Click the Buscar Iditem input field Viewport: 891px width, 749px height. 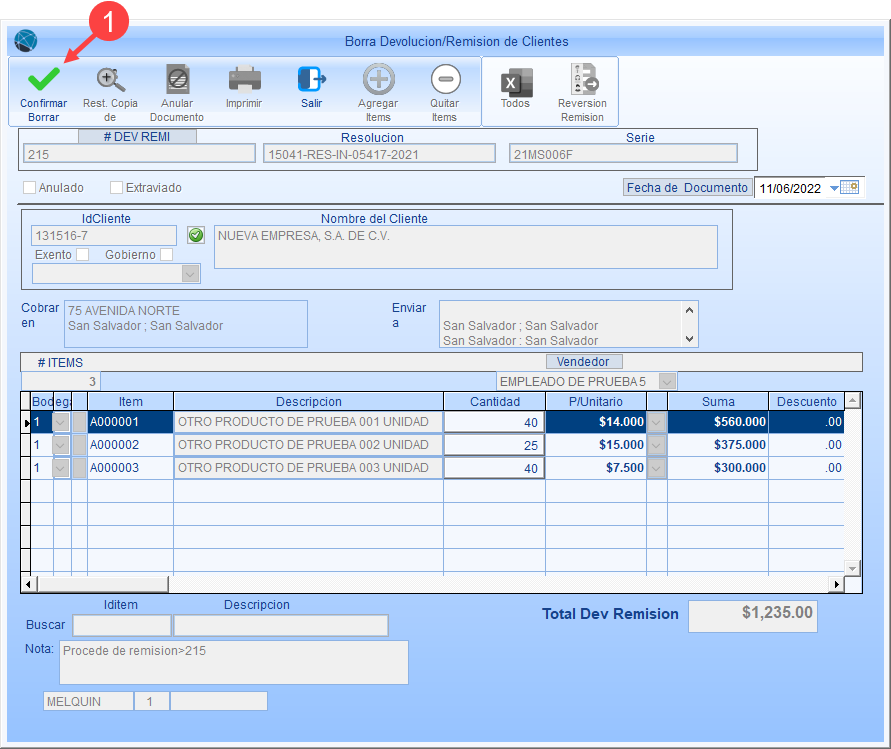click(122, 625)
